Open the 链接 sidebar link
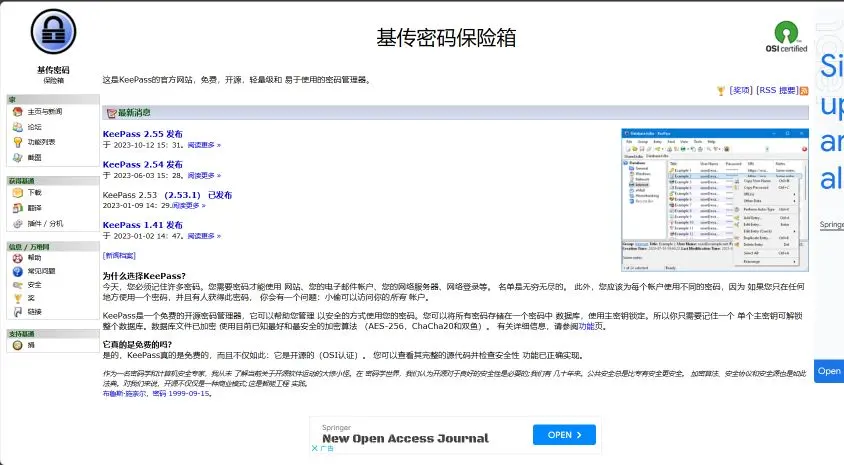The height and width of the screenshot is (465, 844). point(34,312)
